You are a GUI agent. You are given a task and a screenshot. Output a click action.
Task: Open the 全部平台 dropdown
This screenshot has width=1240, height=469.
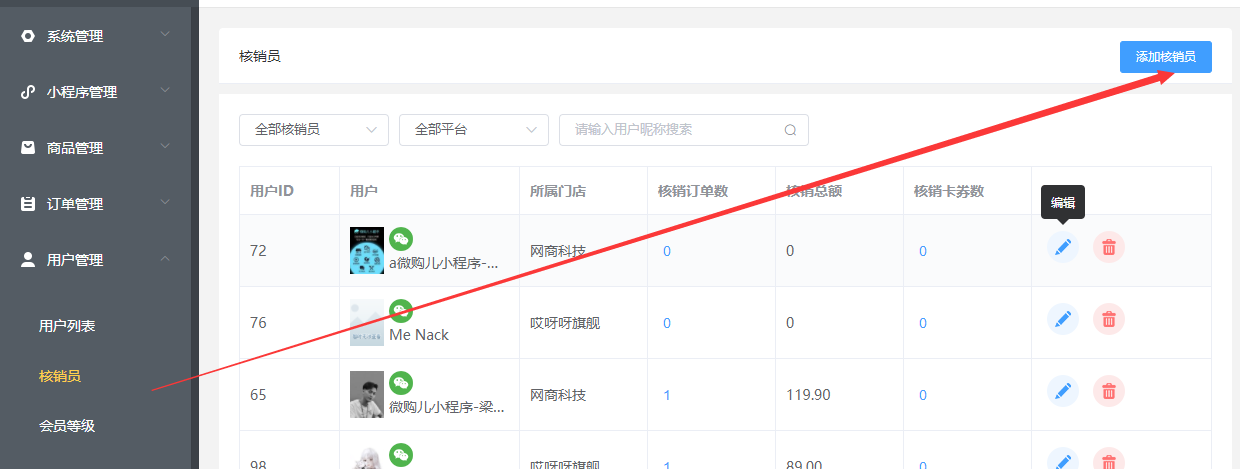pos(474,130)
